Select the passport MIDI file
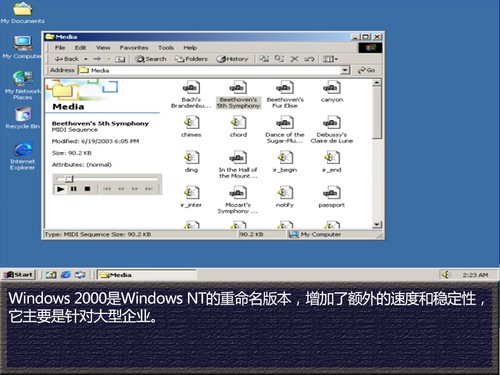Viewport: 500px width, 375px height. click(x=331, y=197)
